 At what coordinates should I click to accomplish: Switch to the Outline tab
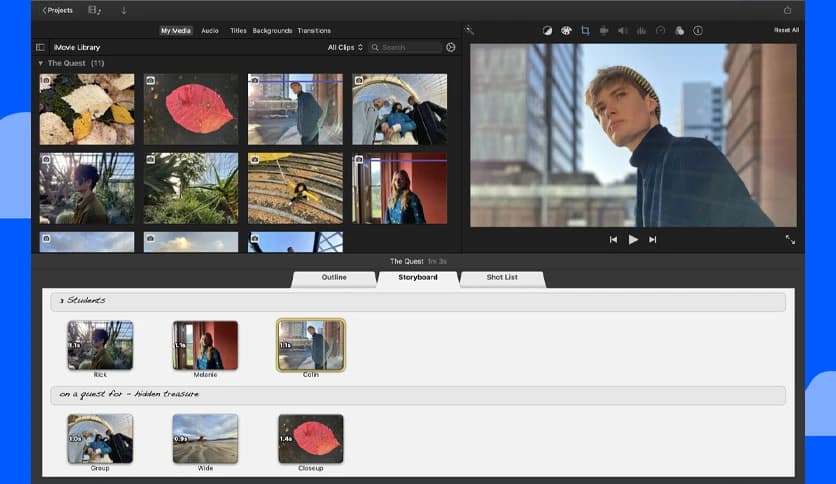pyautogui.click(x=334, y=279)
